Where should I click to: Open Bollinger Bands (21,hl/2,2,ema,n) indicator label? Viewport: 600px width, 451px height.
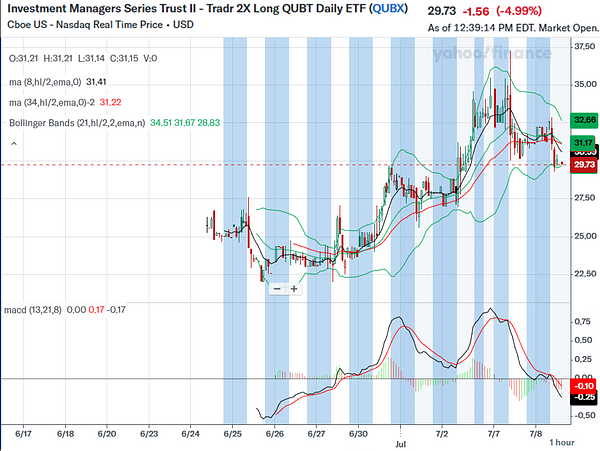click(x=77, y=123)
